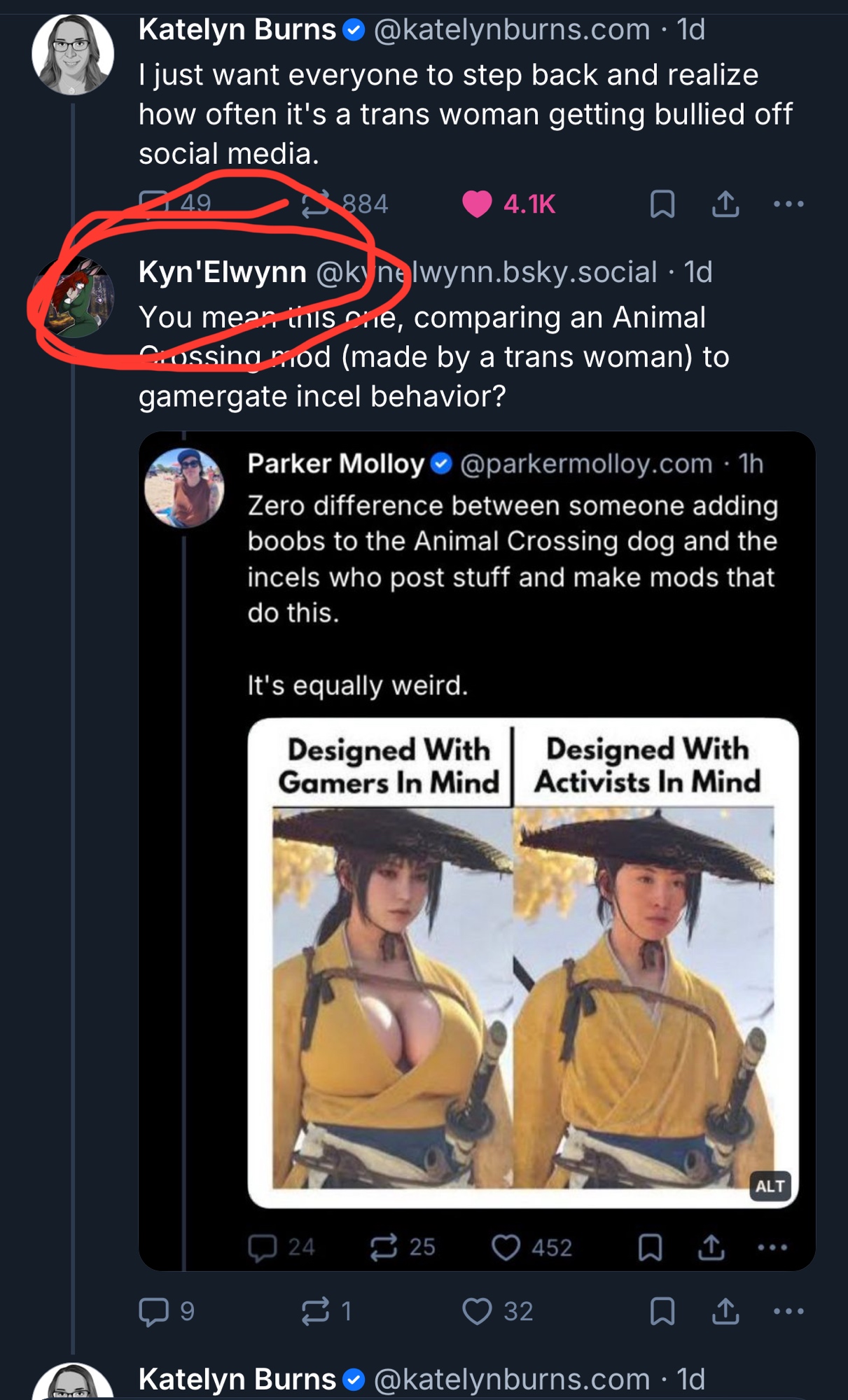Share Katelyn Burns' top post
Viewport: 848px width, 1400px height.
(x=725, y=204)
